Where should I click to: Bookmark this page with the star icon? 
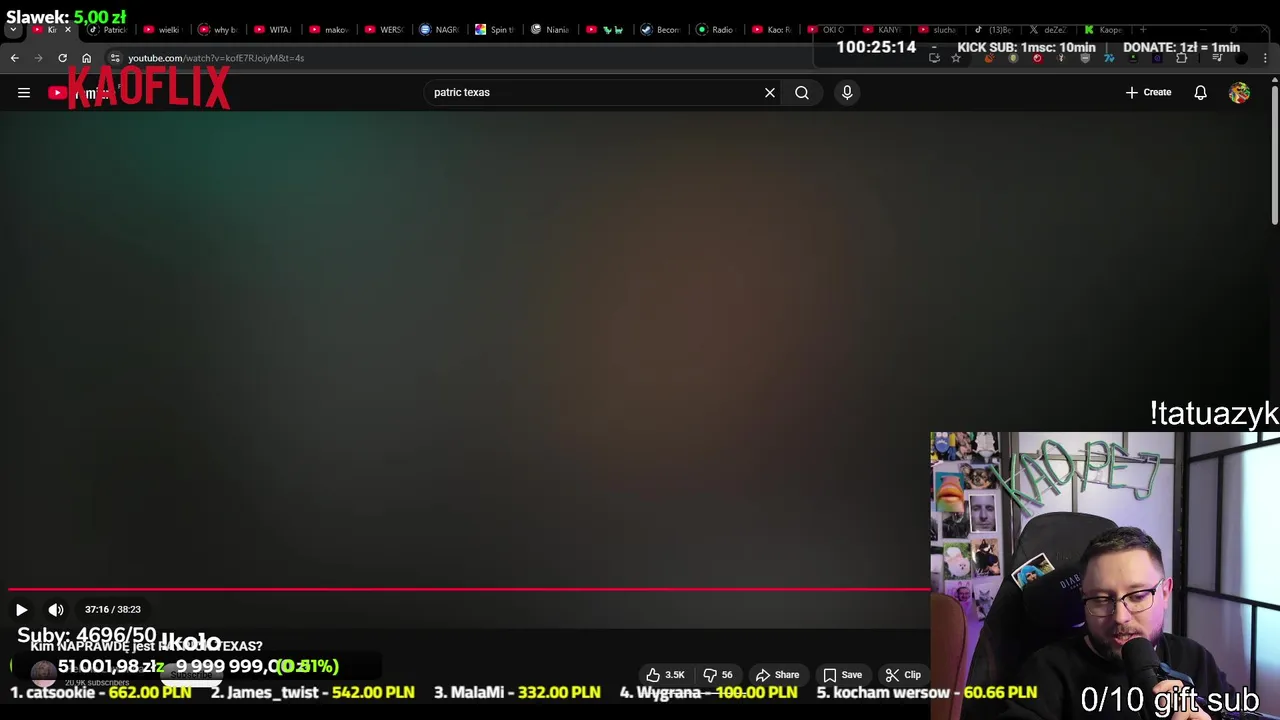coord(956,58)
